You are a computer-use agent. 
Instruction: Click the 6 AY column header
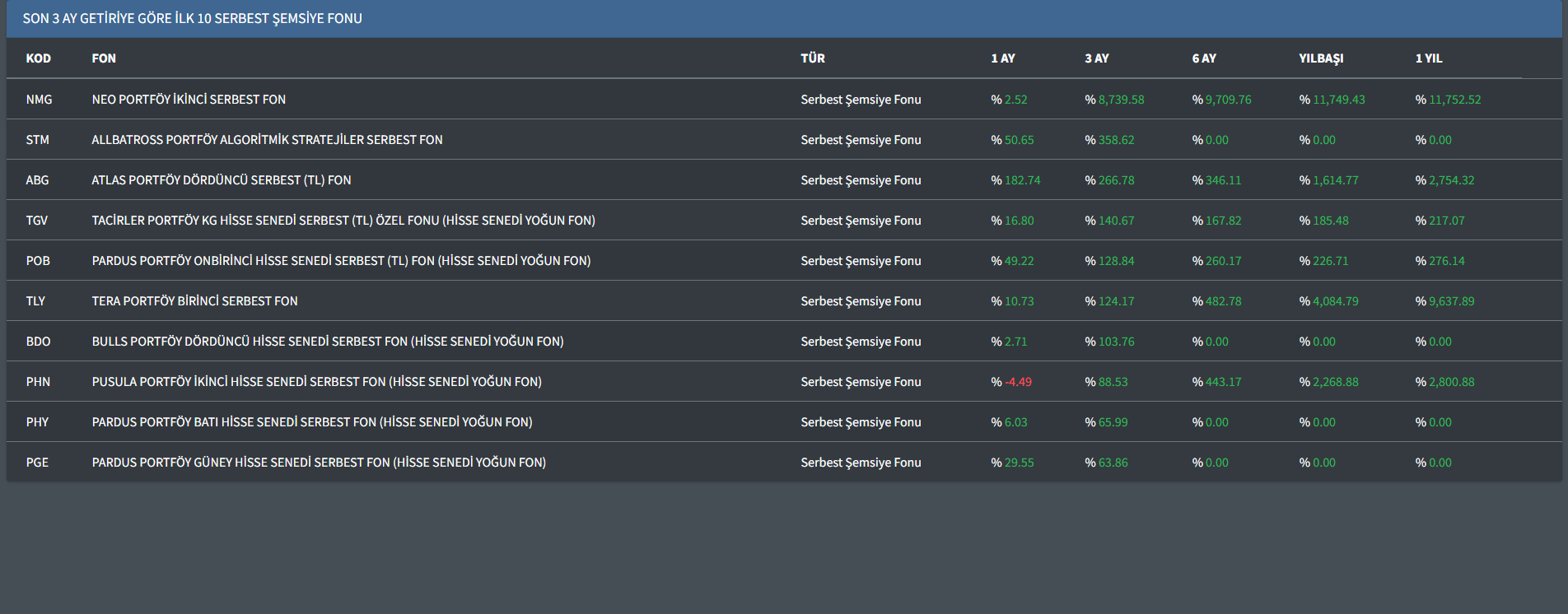pos(1203,58)
